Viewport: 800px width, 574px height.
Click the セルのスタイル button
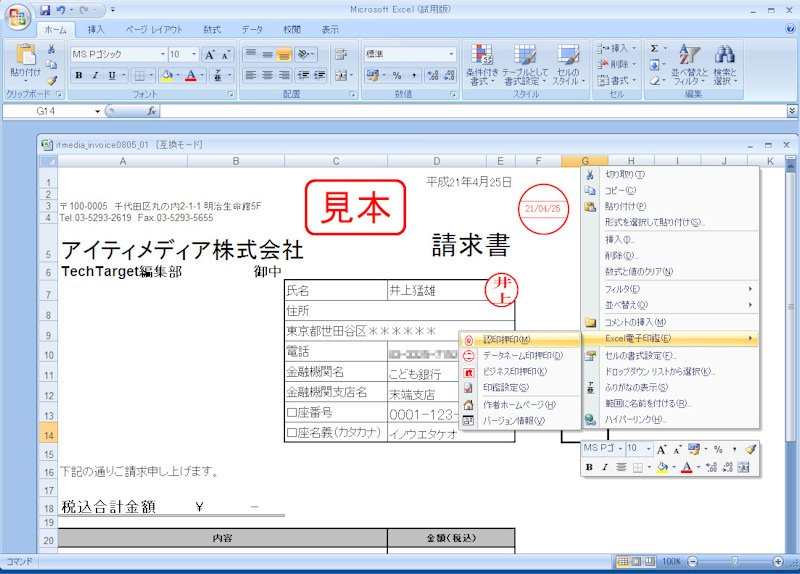coord(567,65)
